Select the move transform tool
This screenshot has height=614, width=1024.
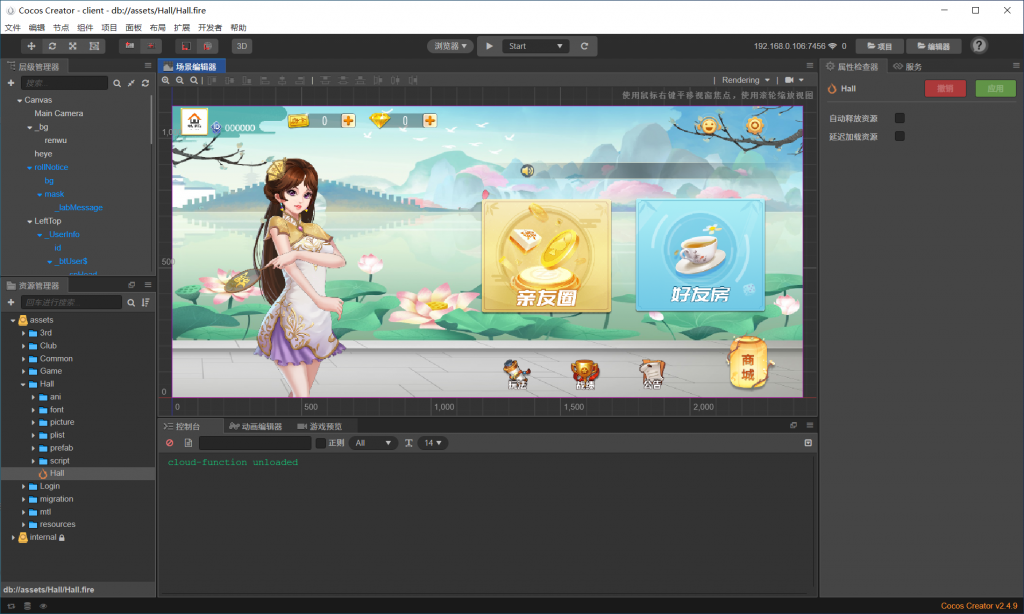click(31, 46)
